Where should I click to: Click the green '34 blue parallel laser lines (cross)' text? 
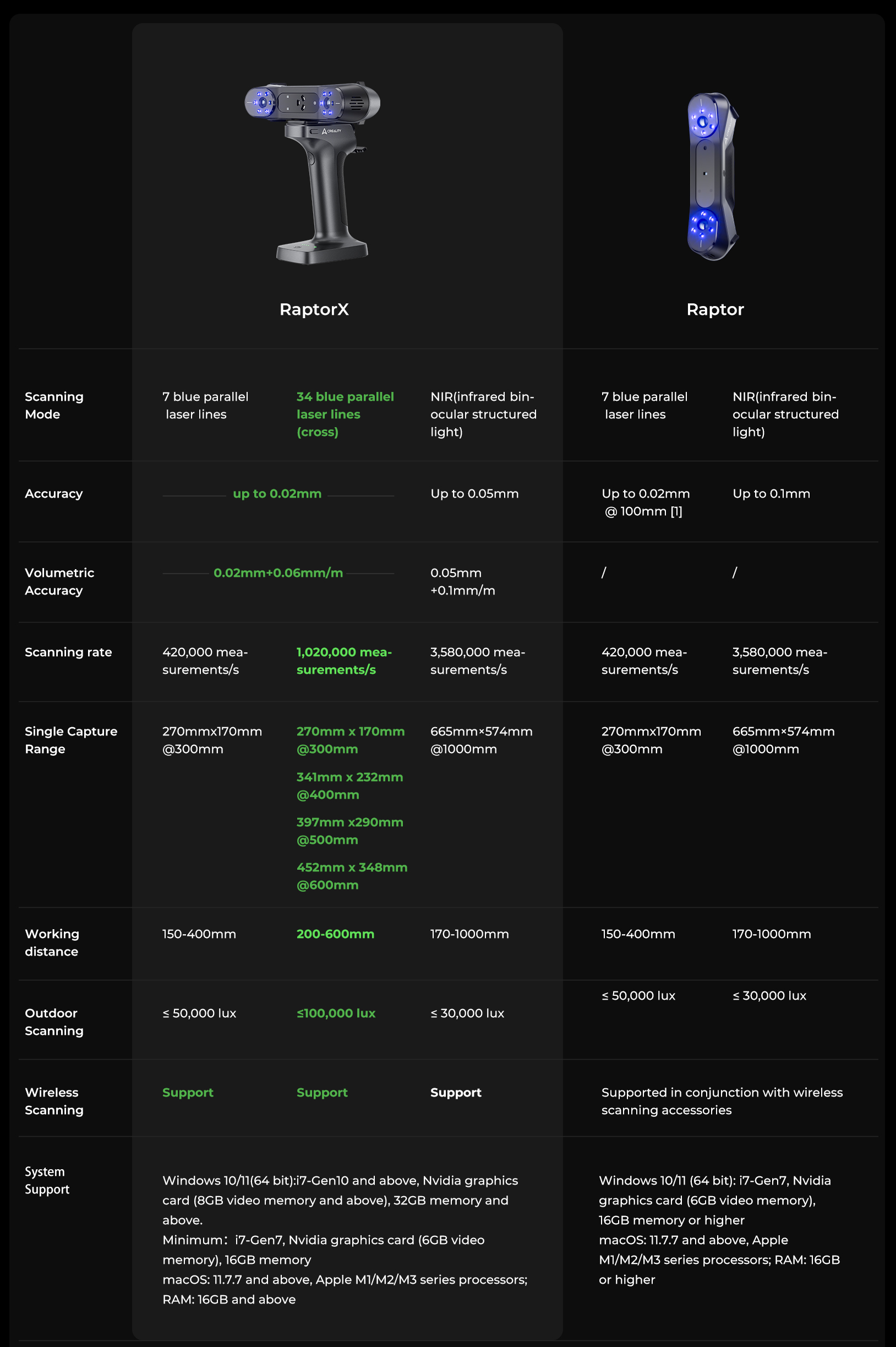point(345,415)
